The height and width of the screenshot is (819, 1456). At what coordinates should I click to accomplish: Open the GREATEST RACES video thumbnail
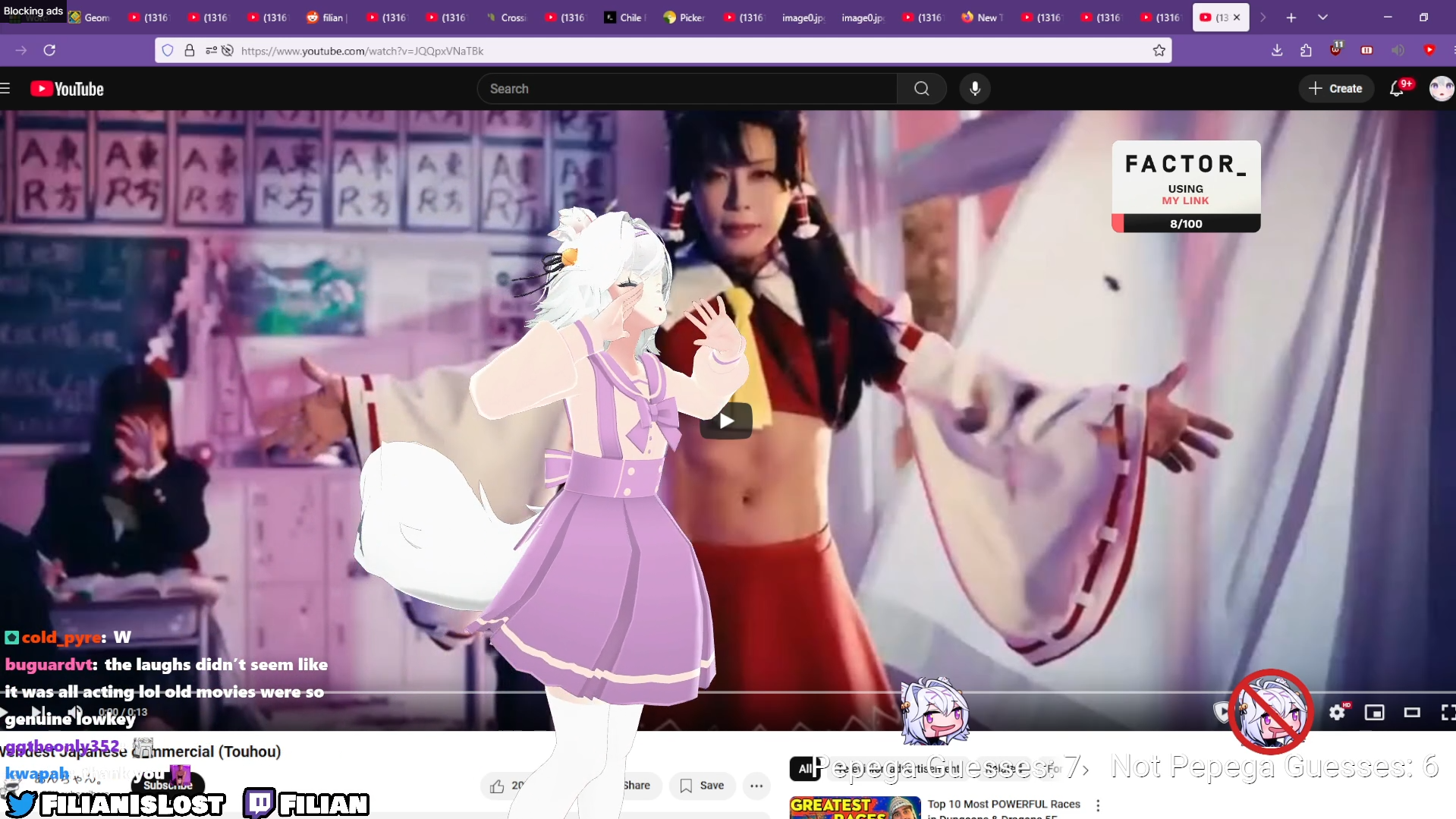[x=855, y=808]
